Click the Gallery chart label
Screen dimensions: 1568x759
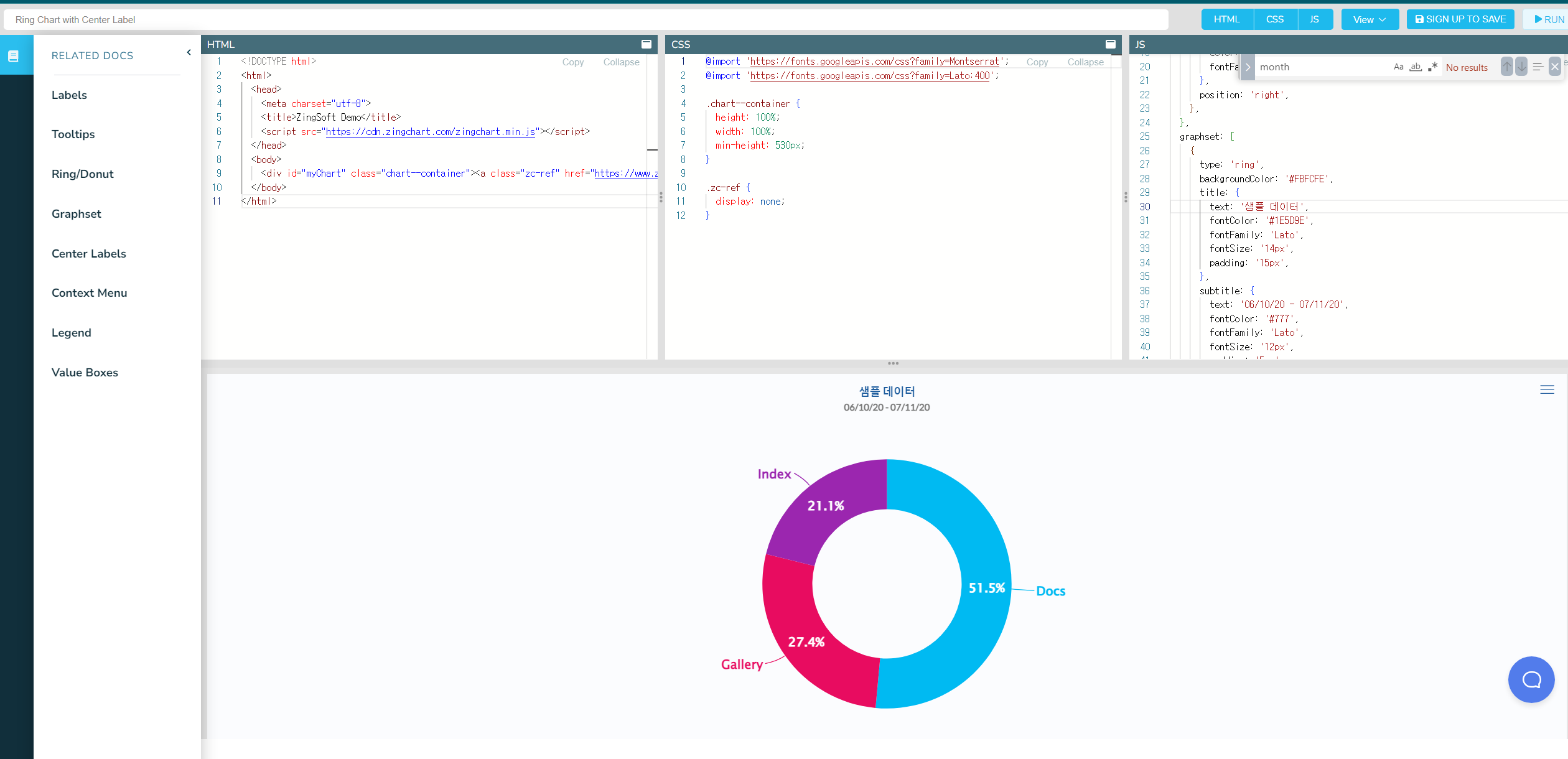click(x=742, y=664)
